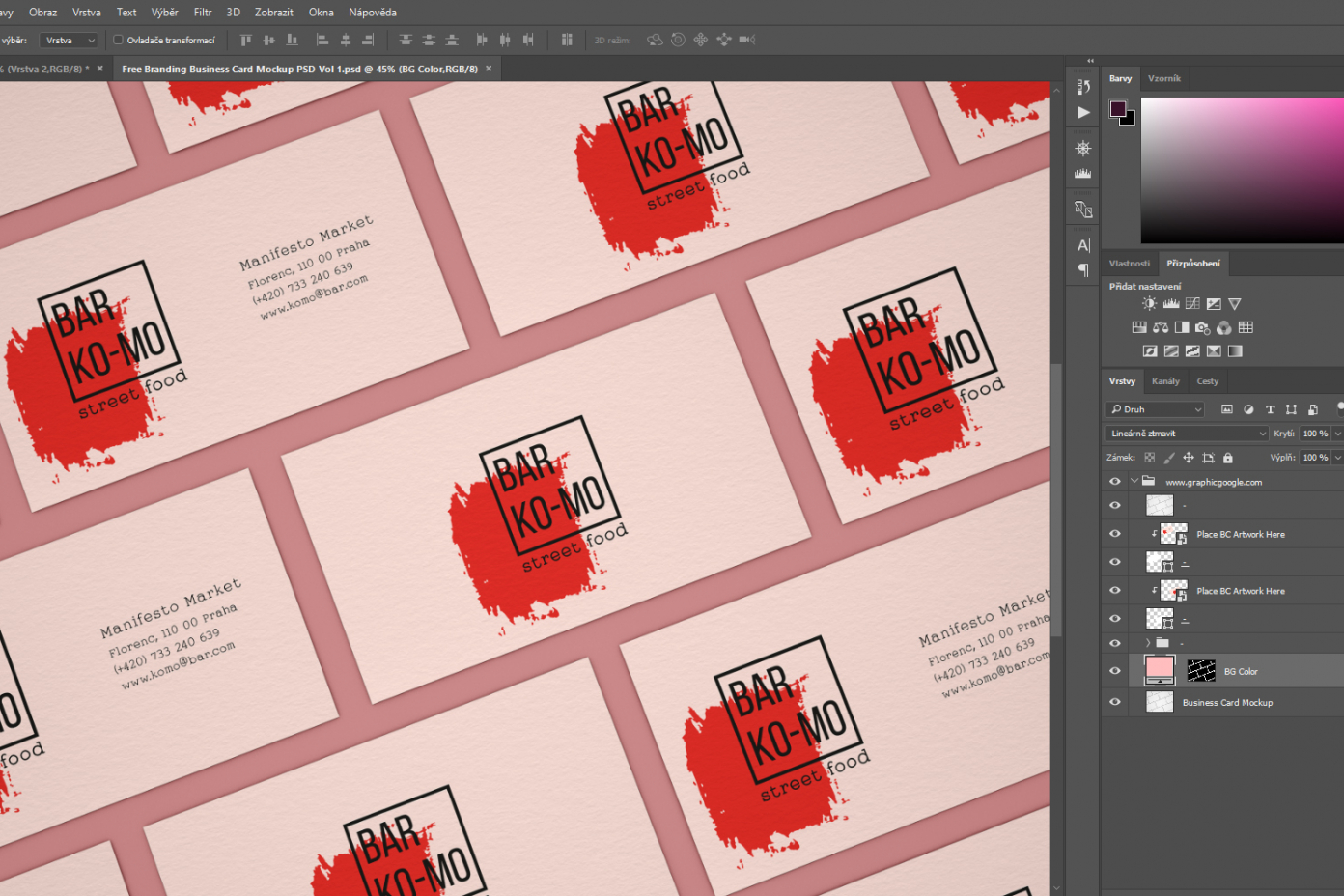Filter layers by type (T) icon

tap(1270, 409)
